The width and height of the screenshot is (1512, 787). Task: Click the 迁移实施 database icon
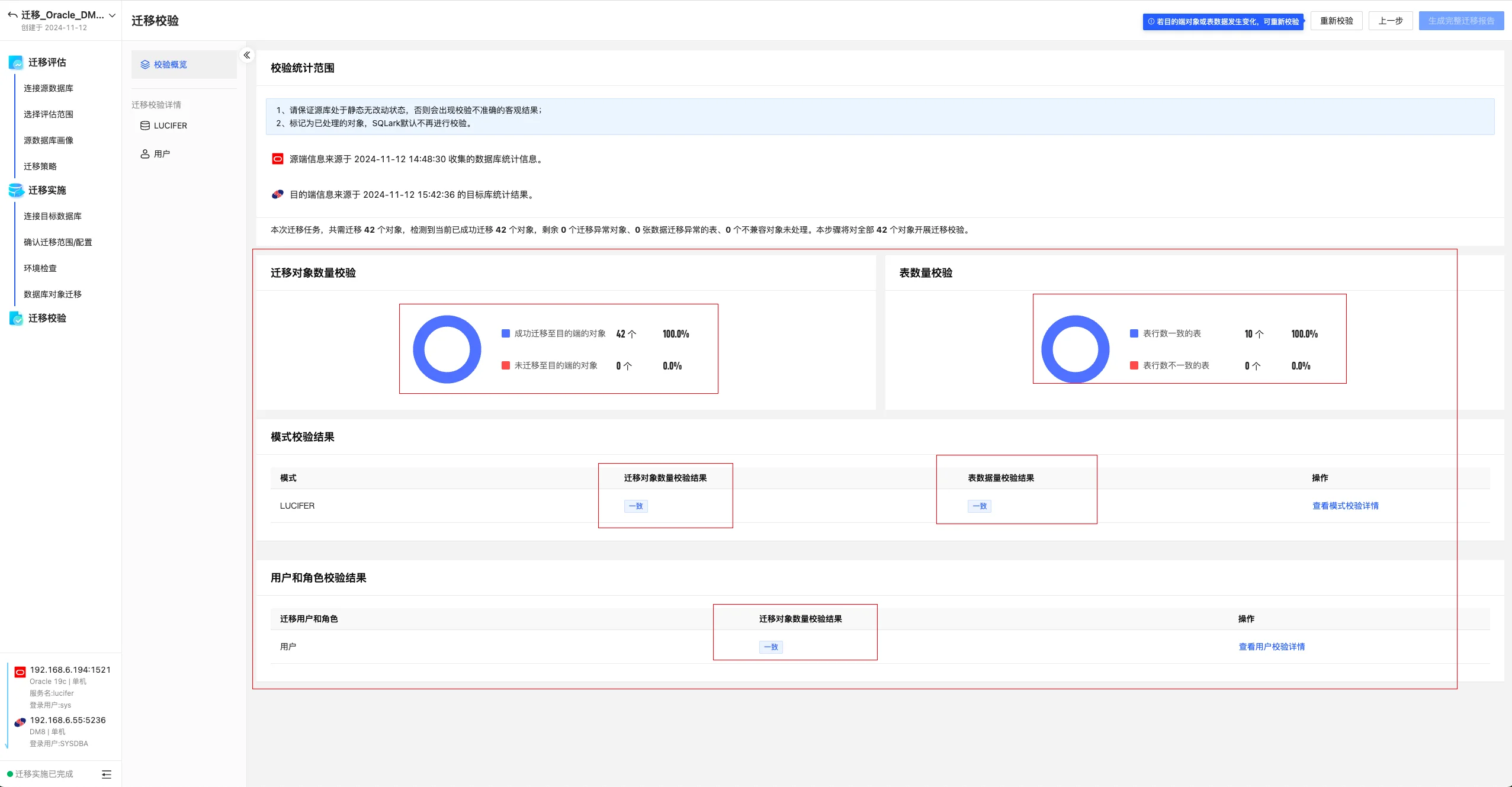click(16, 190)
